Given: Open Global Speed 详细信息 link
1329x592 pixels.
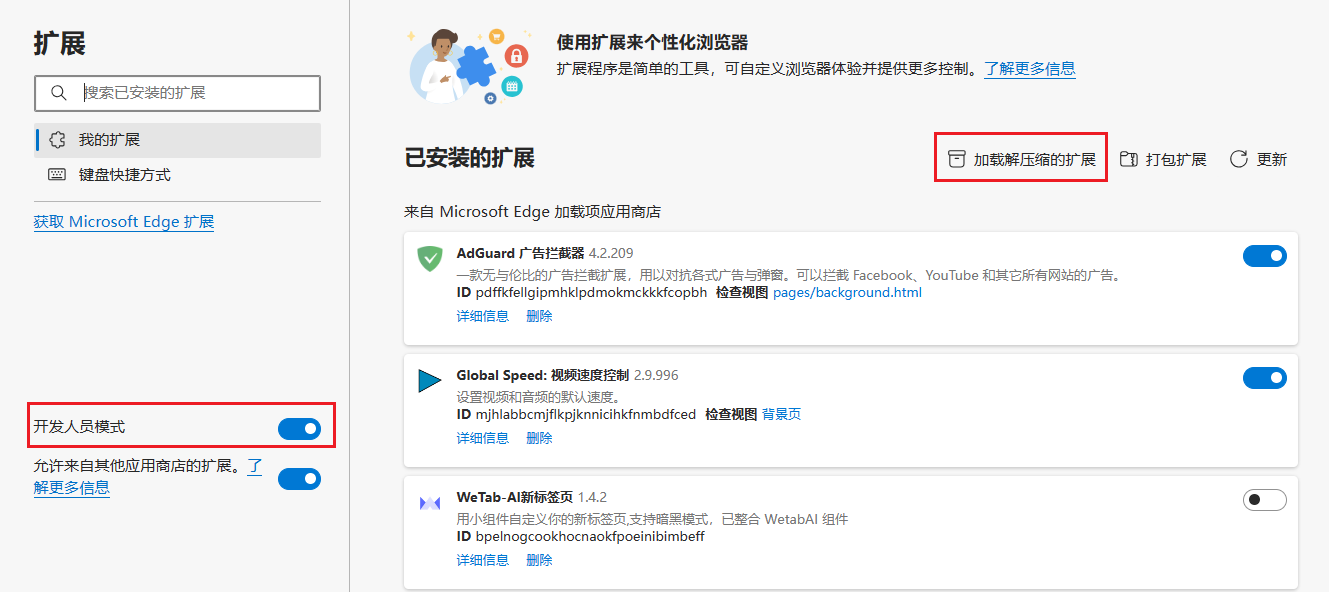Looking at the screenshot, I should point(483,438).
